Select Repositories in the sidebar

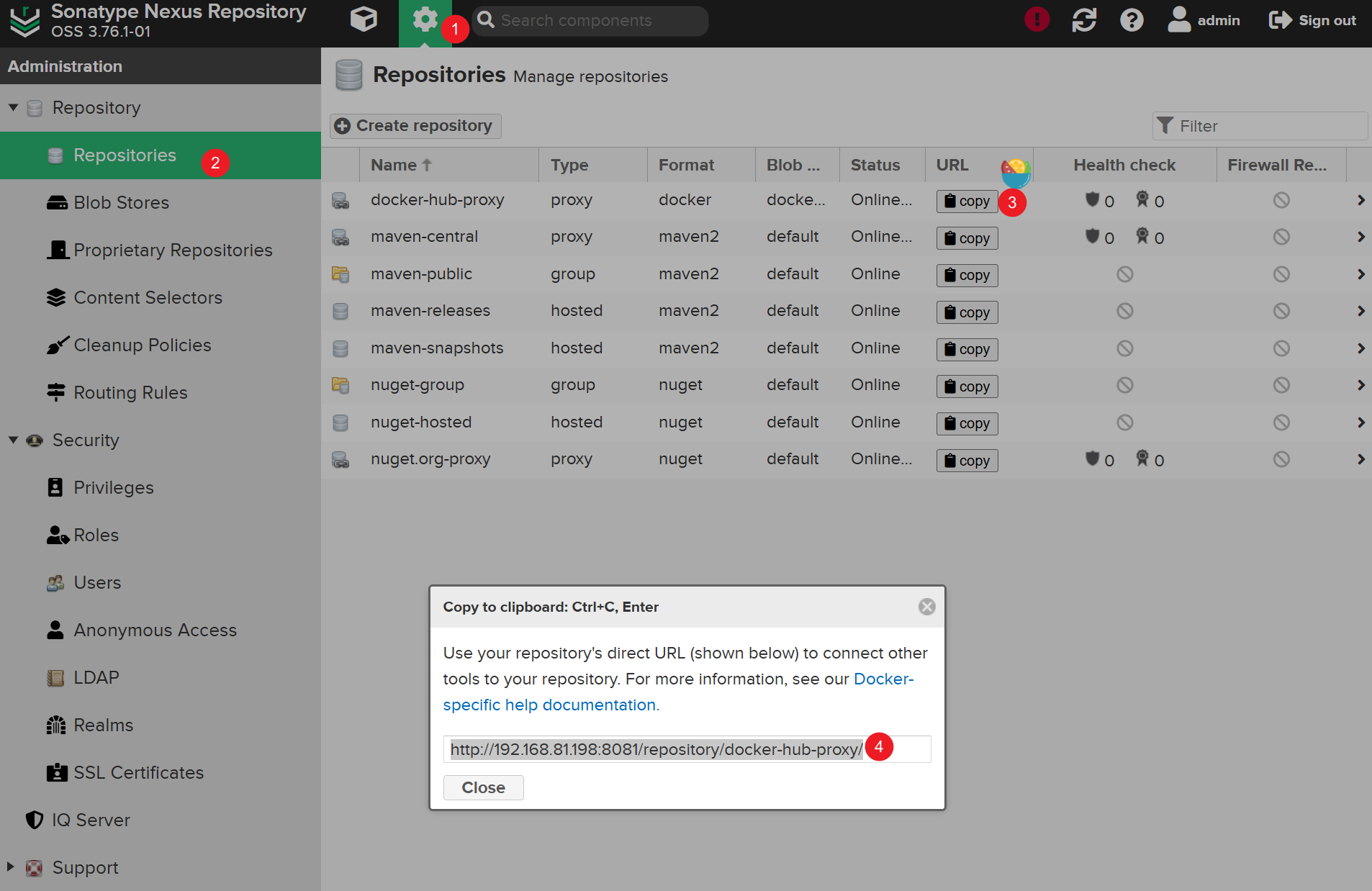(x=161, y=155)
